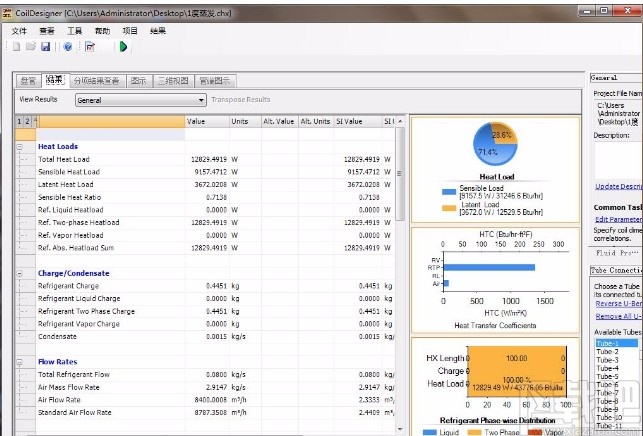Click outline level 1 button
The width and height of the screenshot is (643, 436).
pos(19,121)
